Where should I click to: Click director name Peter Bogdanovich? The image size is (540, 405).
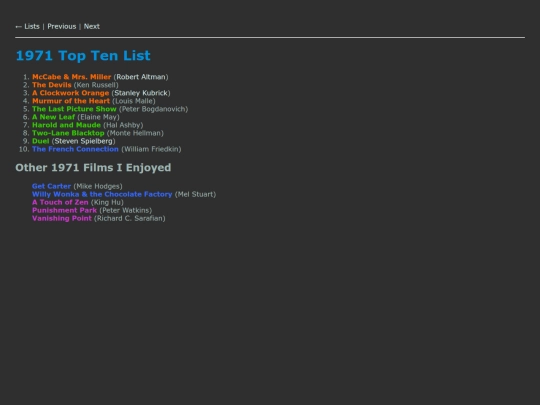click(x=154, y=109)
